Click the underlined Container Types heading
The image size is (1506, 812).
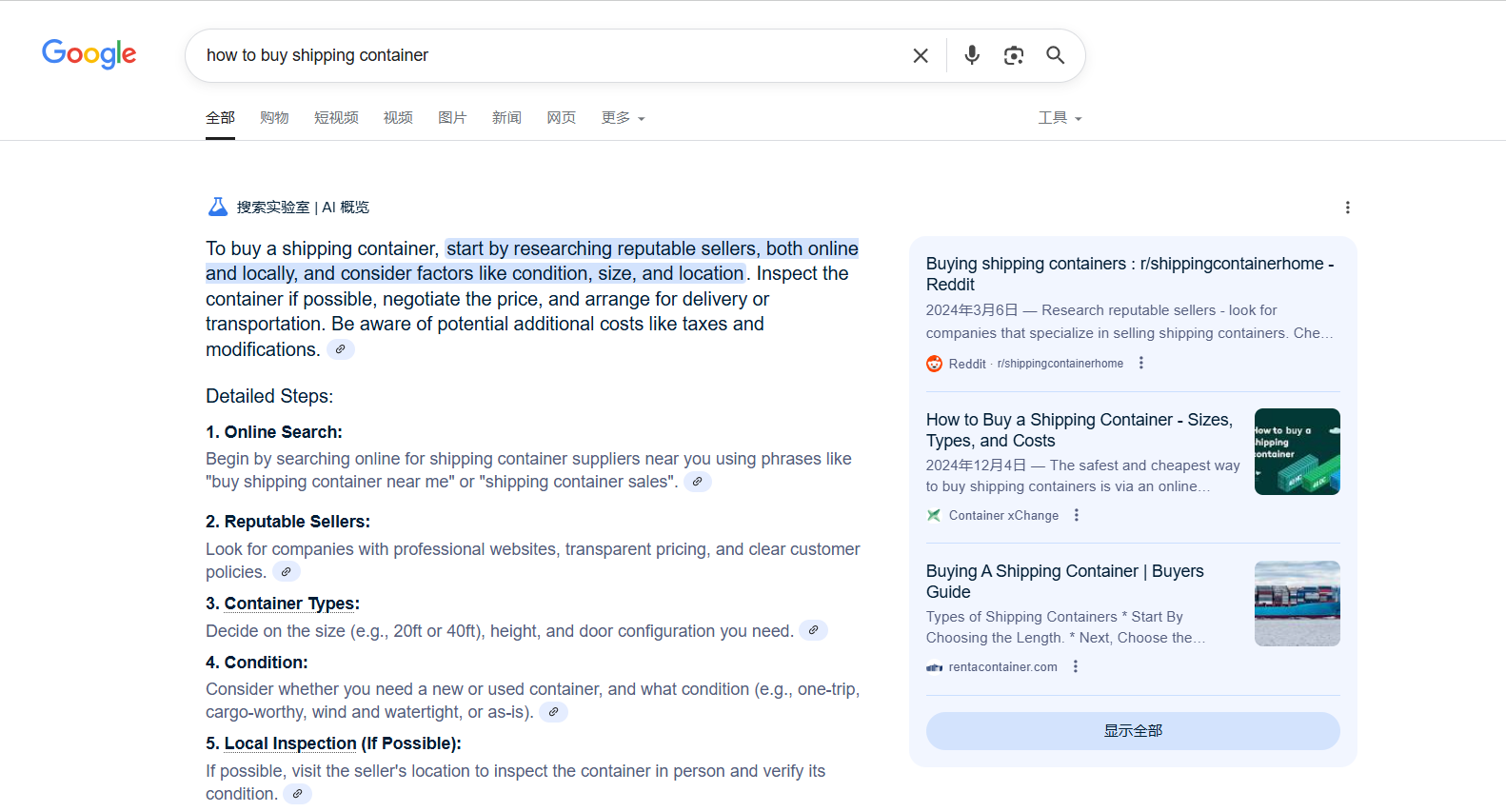click(291, 604)
